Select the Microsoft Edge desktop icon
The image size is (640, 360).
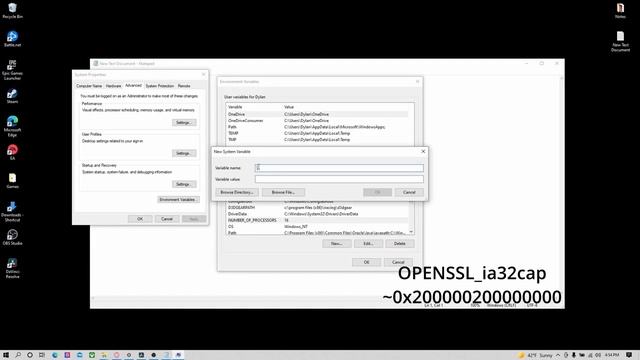(12, 126)
